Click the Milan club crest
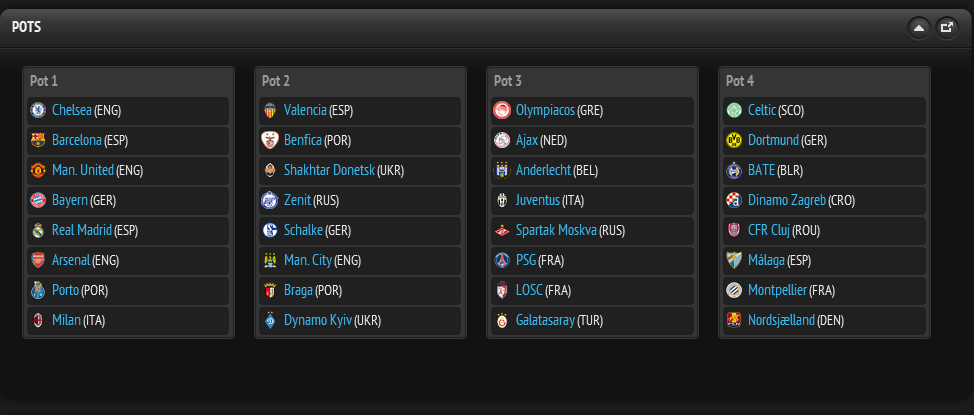This screenshot has width=974, height=415. pyautogui.click(x=37, y=320)
